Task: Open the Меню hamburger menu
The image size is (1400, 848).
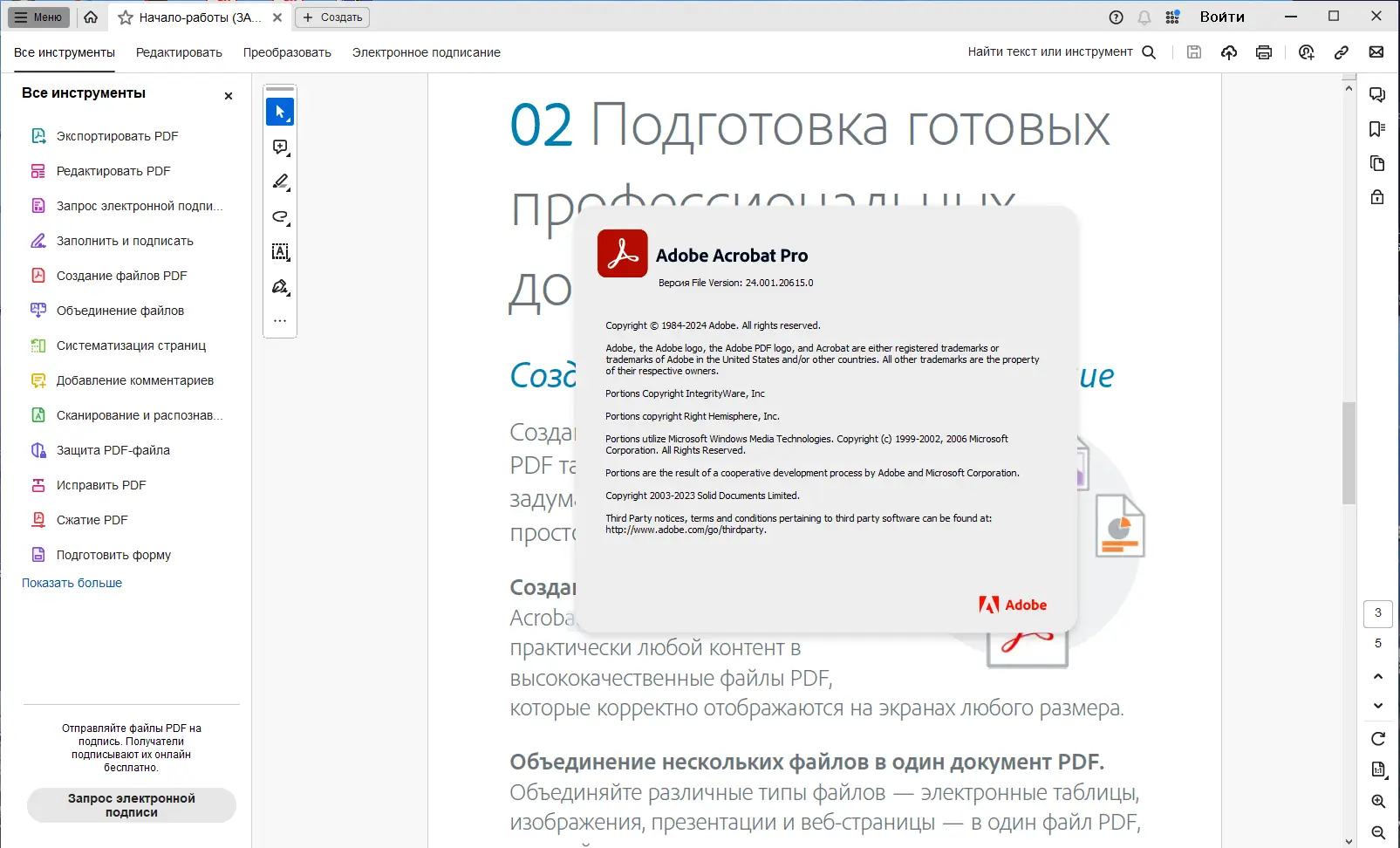Action: tap(38, 17)
